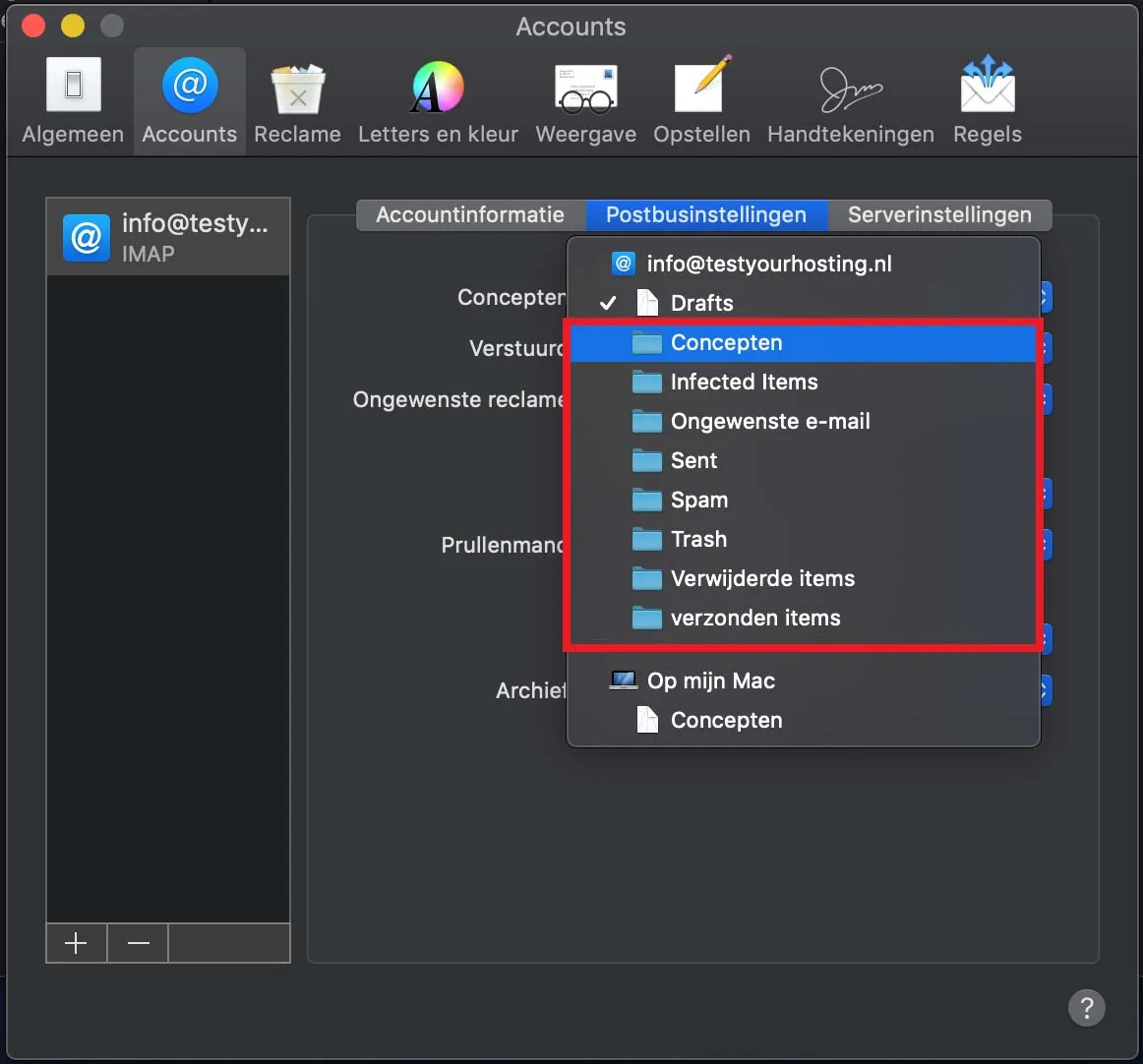The width and height of the screenshot is (1143, 1064).
Task: Choose the checked Drafts mailbox entry
Action: 701,304
